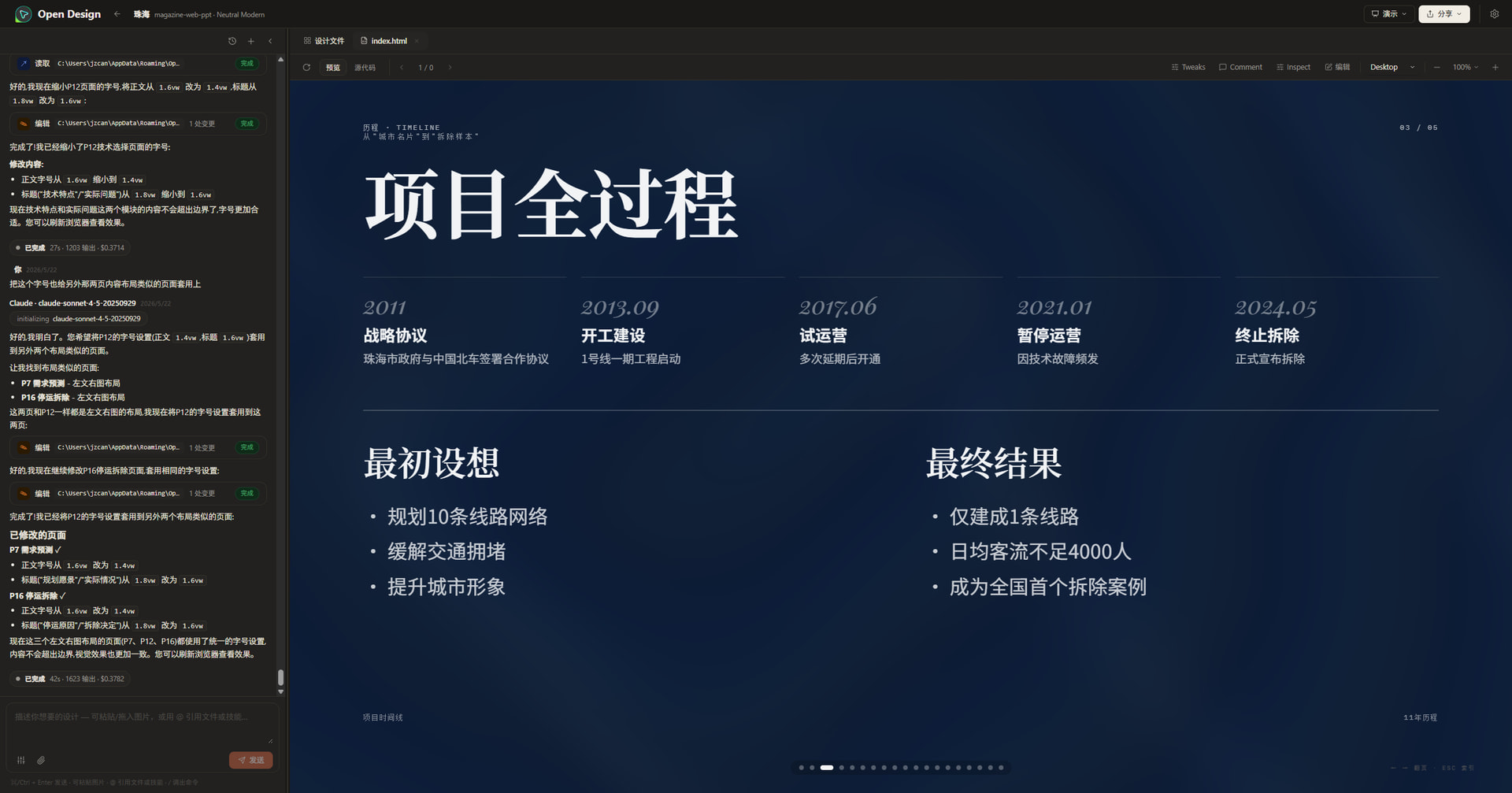Click the 1 / 0 page counter in toolbar

pyautogui.click(x=426, y=68)
